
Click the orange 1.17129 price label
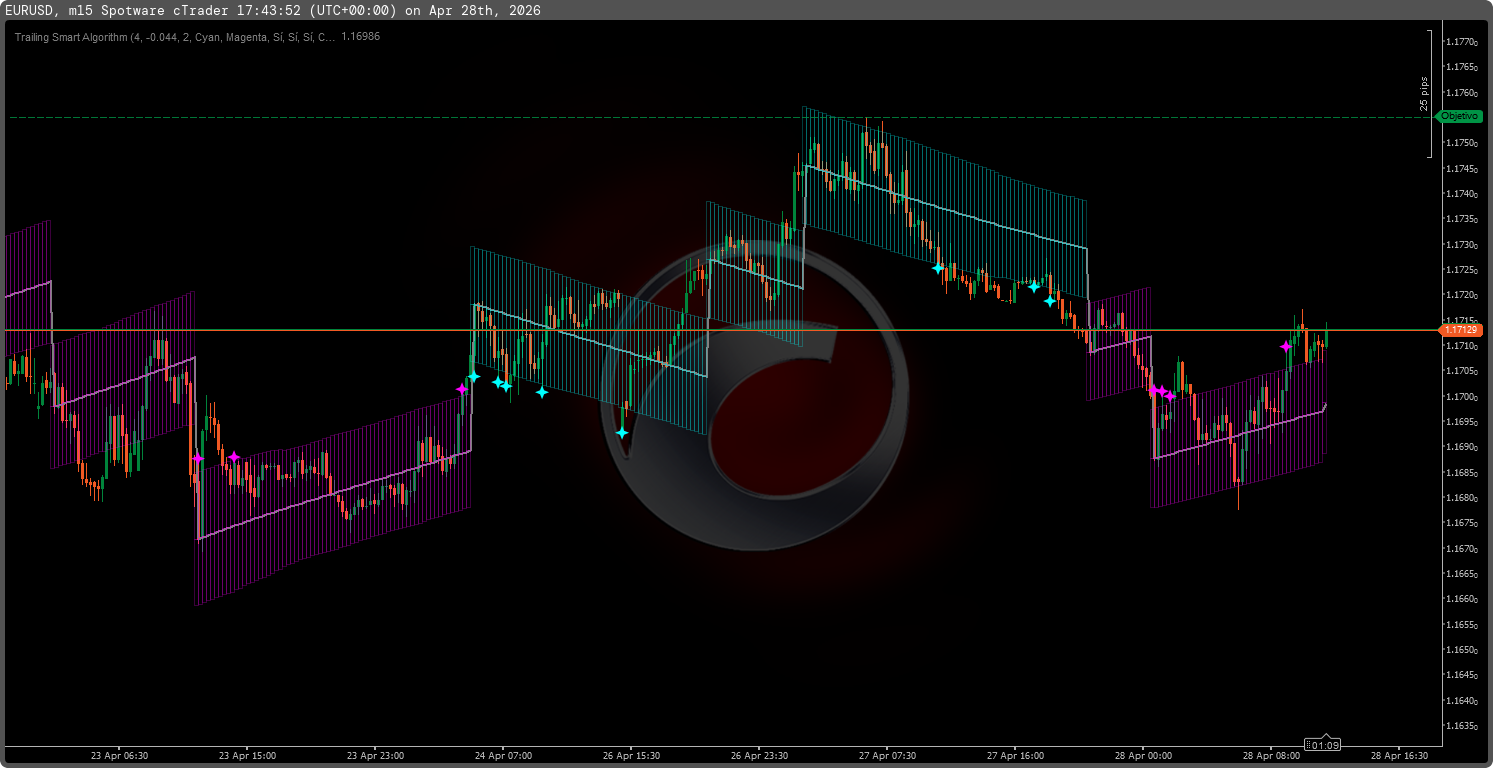tap(1460, 330)
